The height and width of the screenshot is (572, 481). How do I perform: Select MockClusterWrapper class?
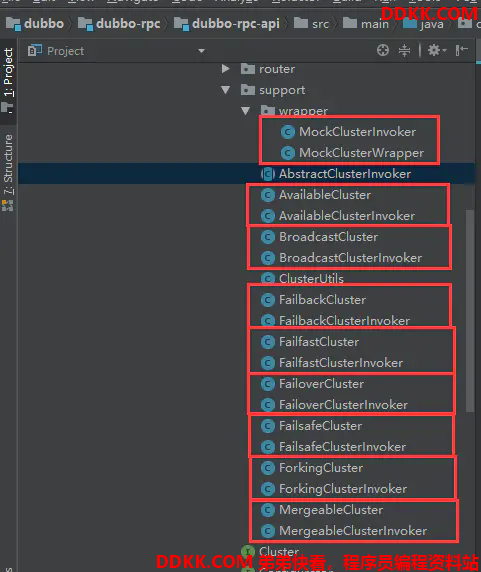point(361,153)
